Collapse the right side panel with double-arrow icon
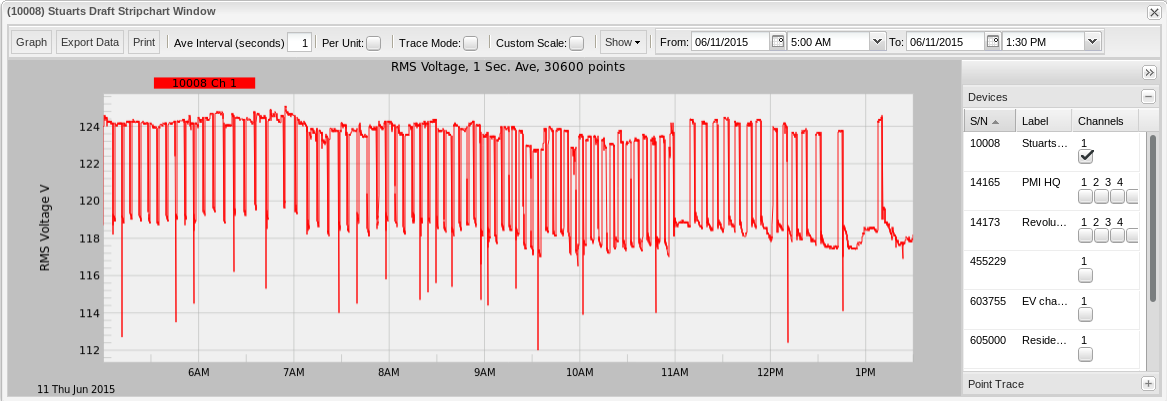1167x401 pixels. pyautogui.click(x=1148, y=72)
